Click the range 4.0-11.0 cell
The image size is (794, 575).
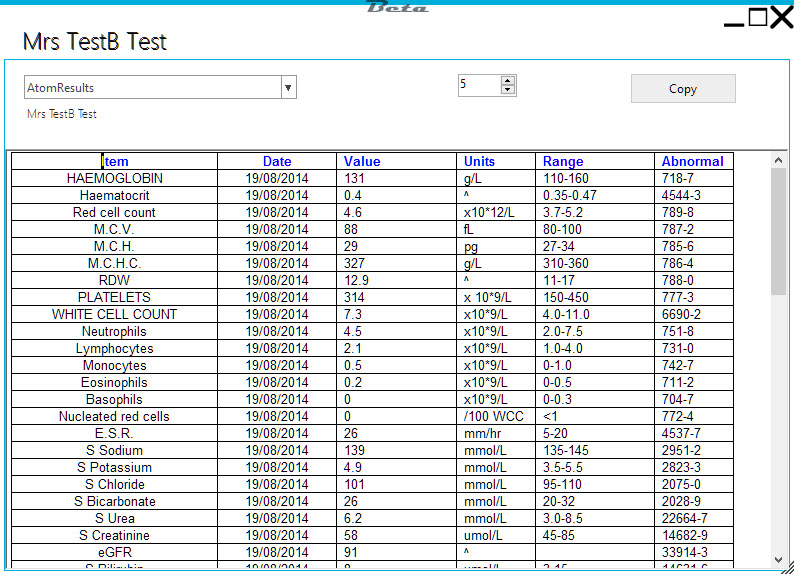pyautogui.click(x=595, y=314)
